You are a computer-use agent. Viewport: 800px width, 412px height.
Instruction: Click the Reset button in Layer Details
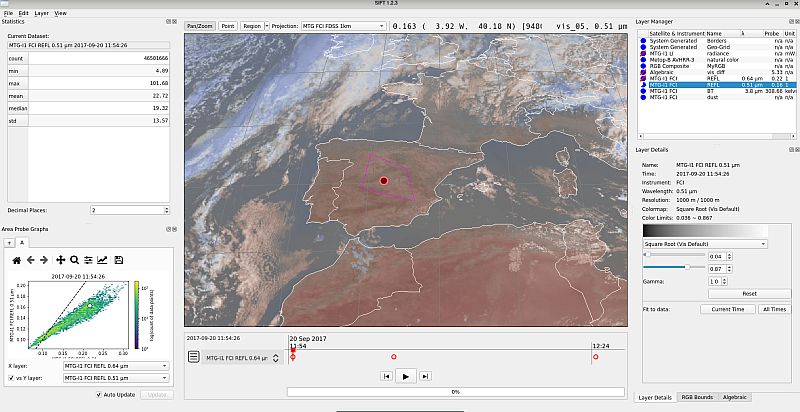749,294
